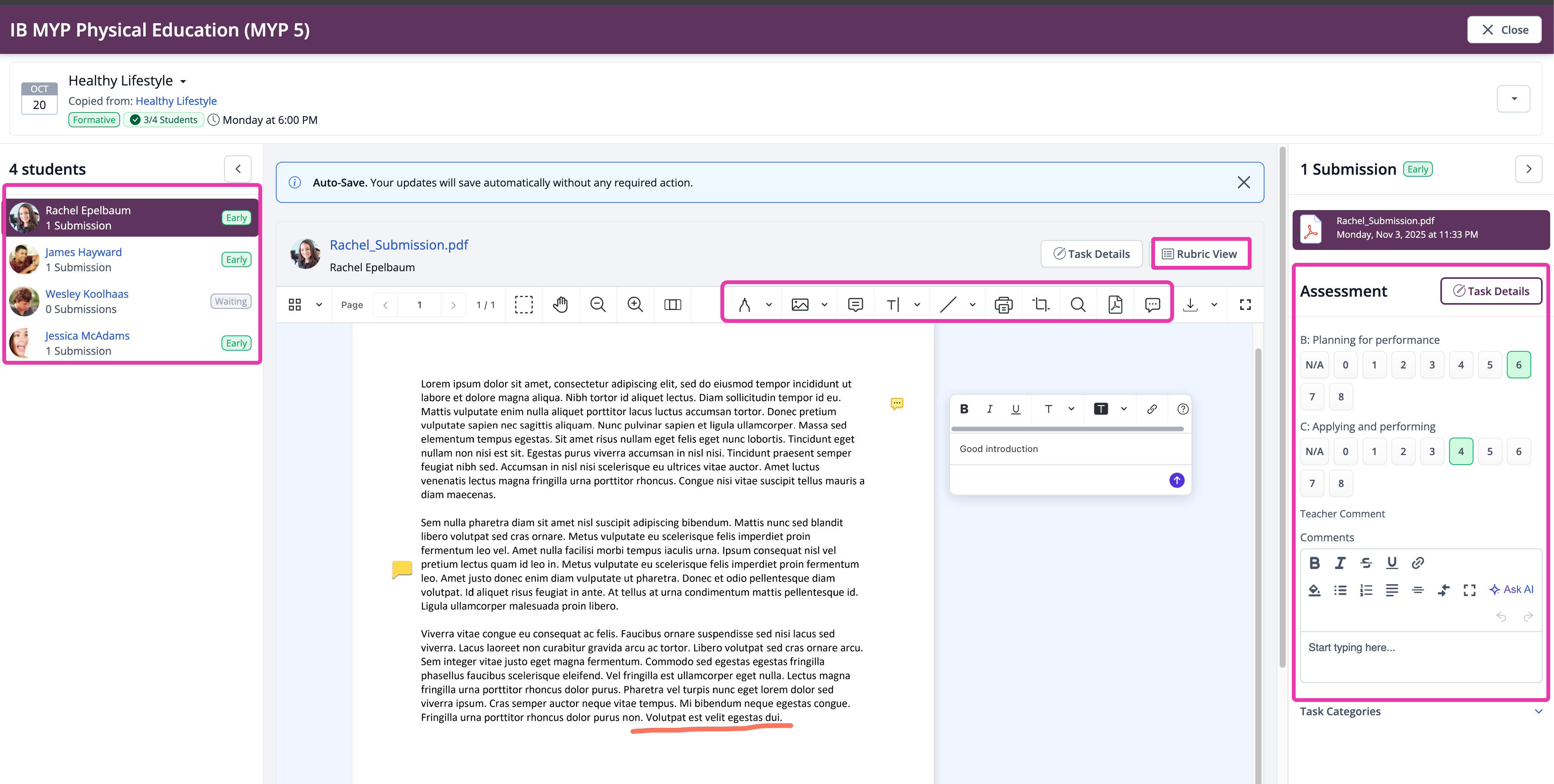The image size is (1554, 784).
Task: Open Rachel_Submission.pdf in submission list
Action: [1421, 229]
